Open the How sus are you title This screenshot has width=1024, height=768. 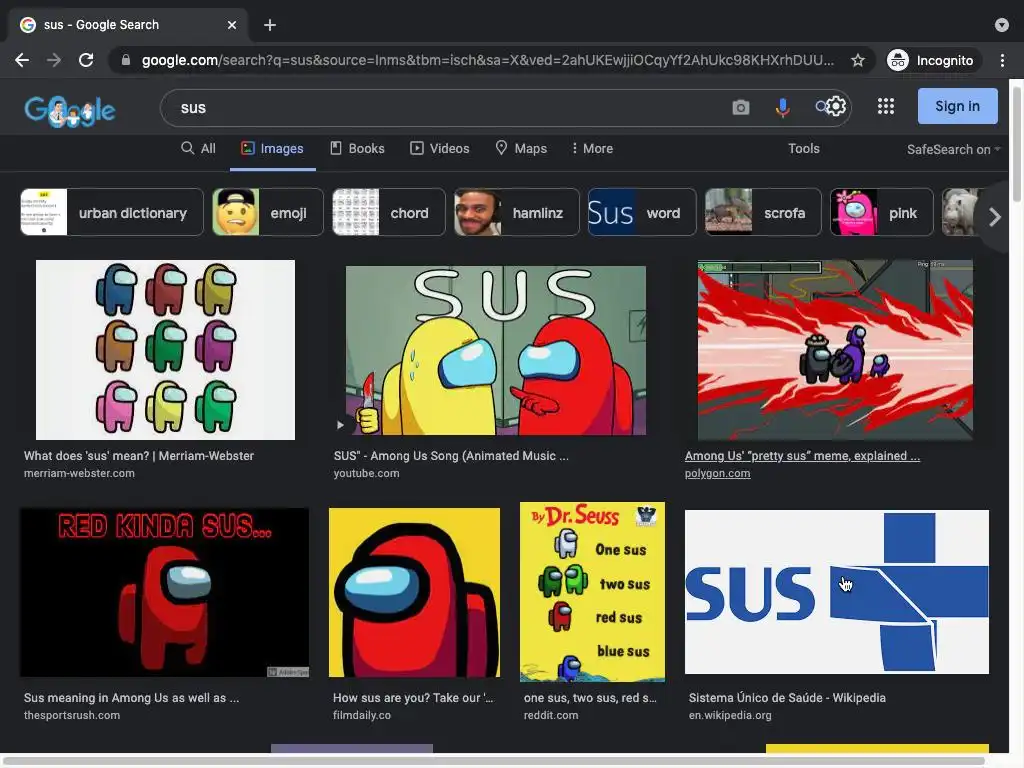tap(413, 697)
